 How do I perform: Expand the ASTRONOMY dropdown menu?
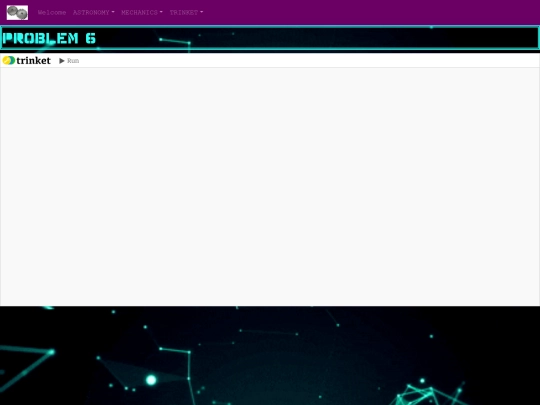point(94,12)
